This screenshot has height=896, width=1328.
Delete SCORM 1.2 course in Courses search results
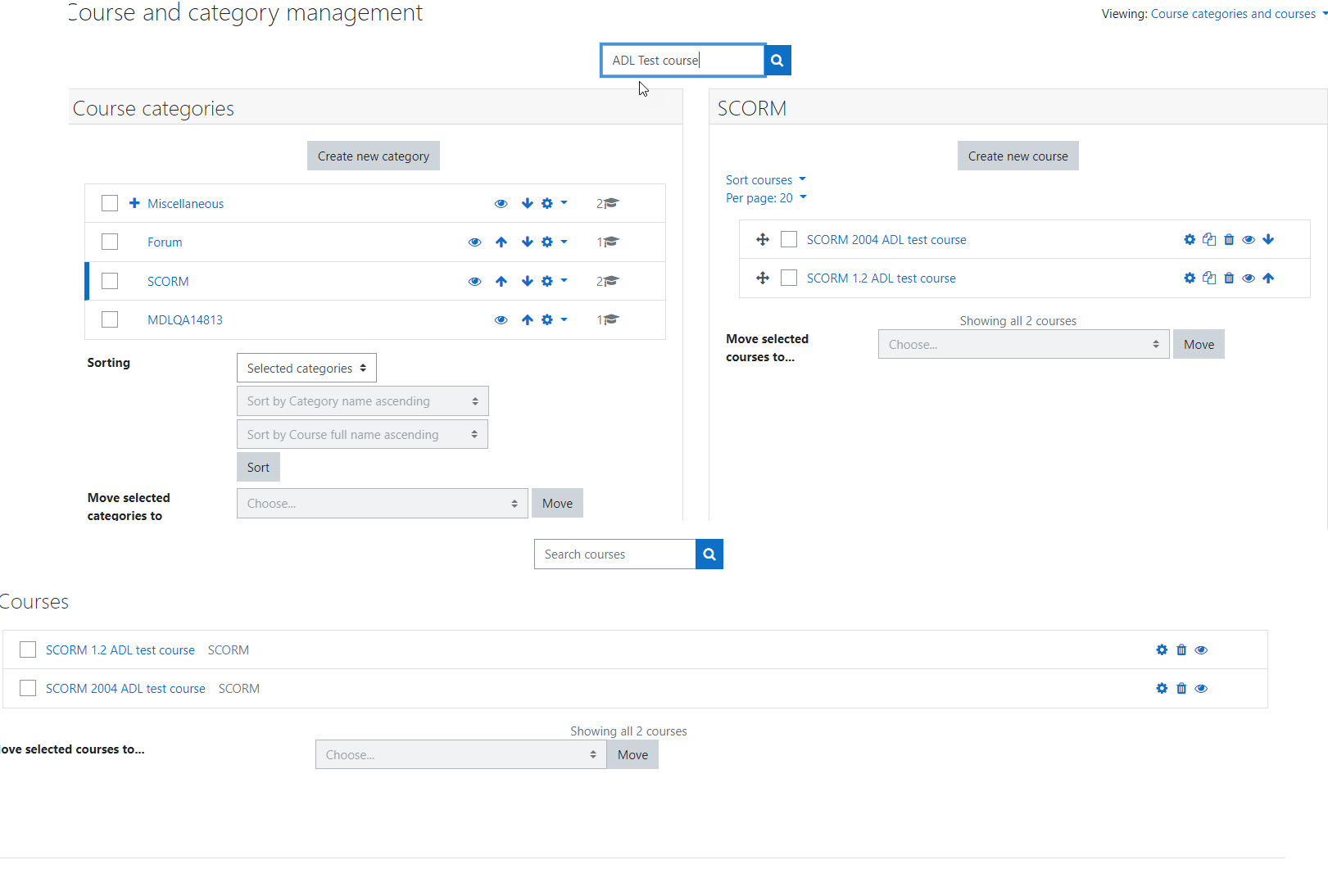click(1181, 649)
